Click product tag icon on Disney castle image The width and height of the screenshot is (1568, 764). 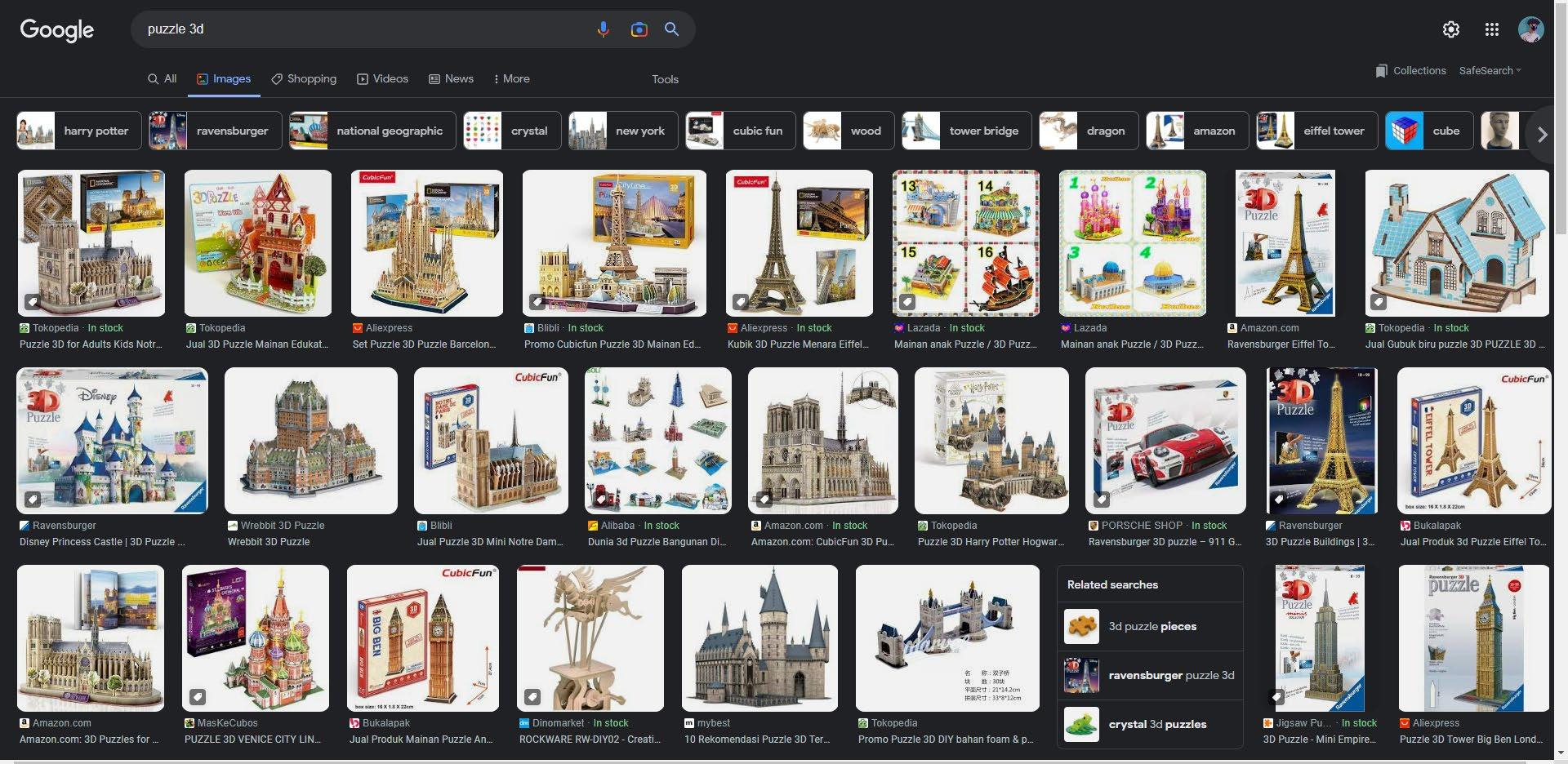33,499
